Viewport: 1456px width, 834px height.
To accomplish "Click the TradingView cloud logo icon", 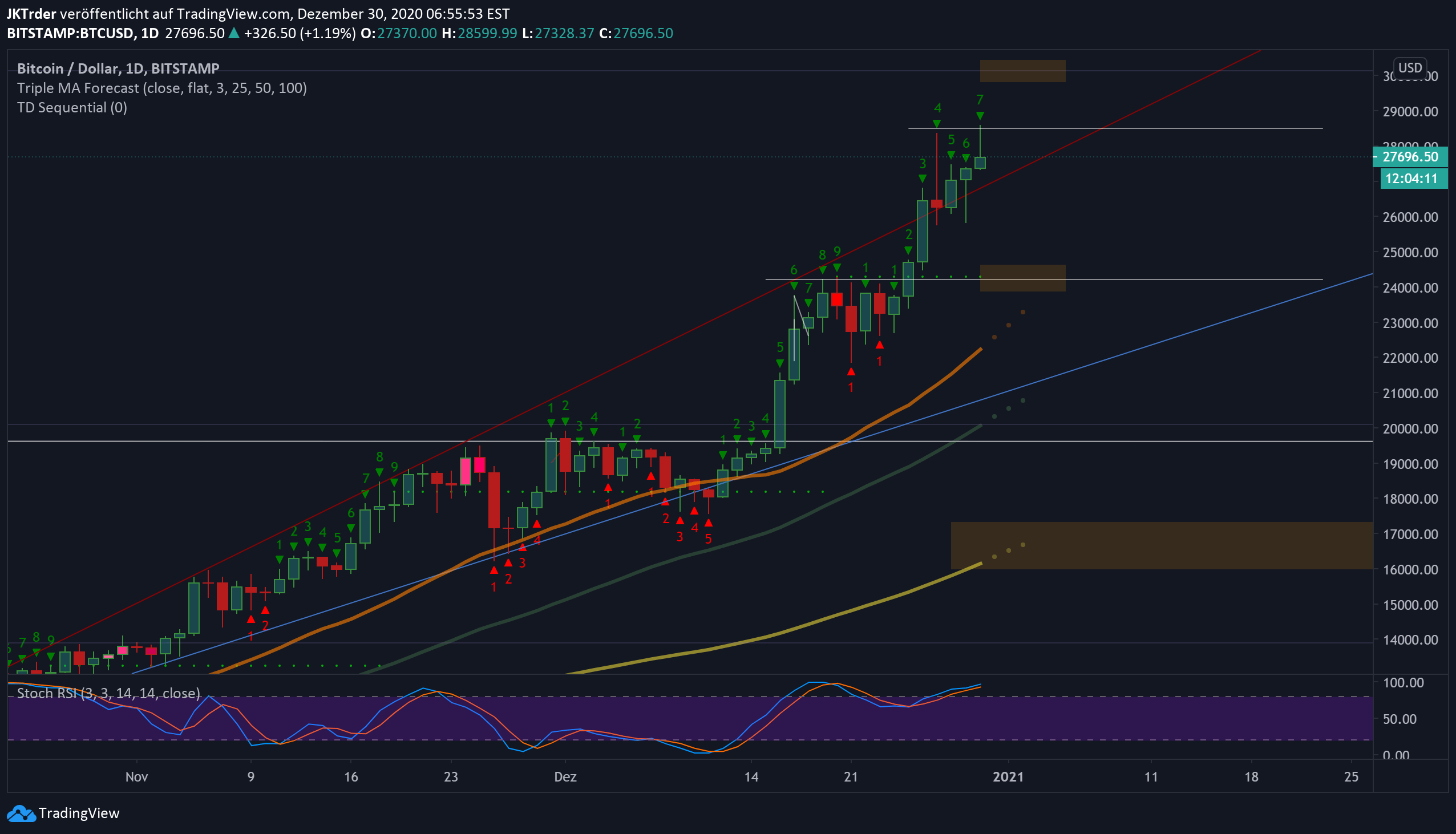I will tap(21, 813).
